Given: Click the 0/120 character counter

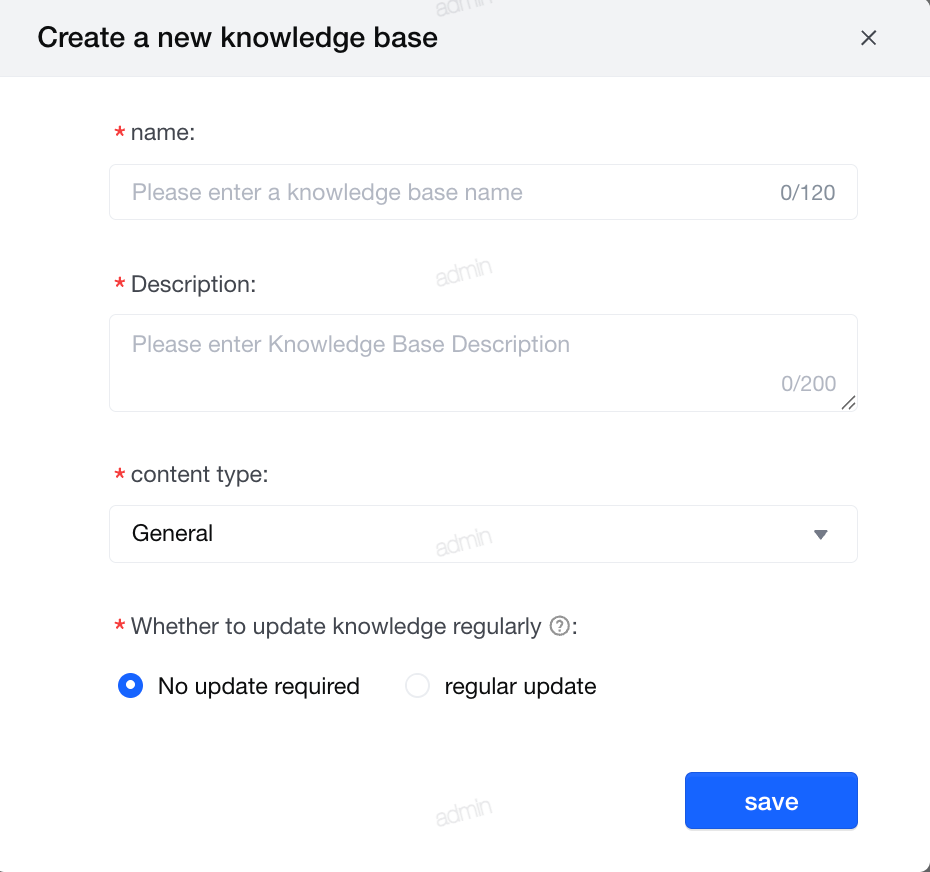Looking at the screenshot, I should 807,193.
